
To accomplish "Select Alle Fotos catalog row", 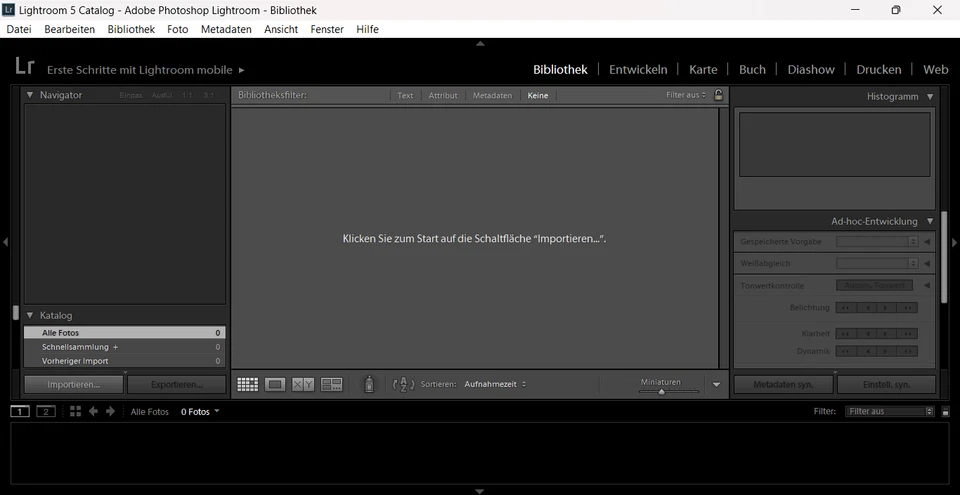I will click(125, 333).
